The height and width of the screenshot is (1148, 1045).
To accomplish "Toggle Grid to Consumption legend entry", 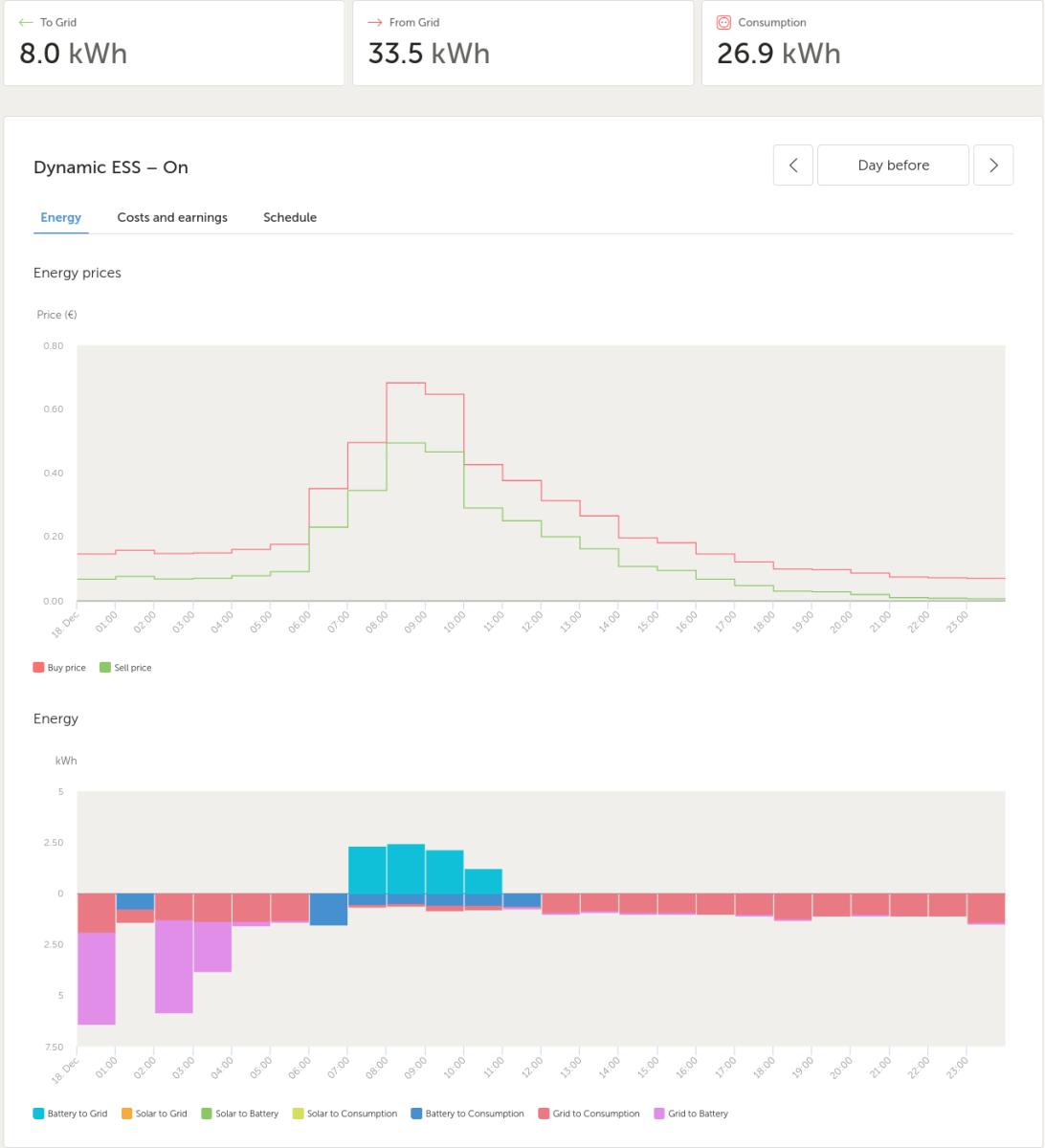I will click(589, 1114).
